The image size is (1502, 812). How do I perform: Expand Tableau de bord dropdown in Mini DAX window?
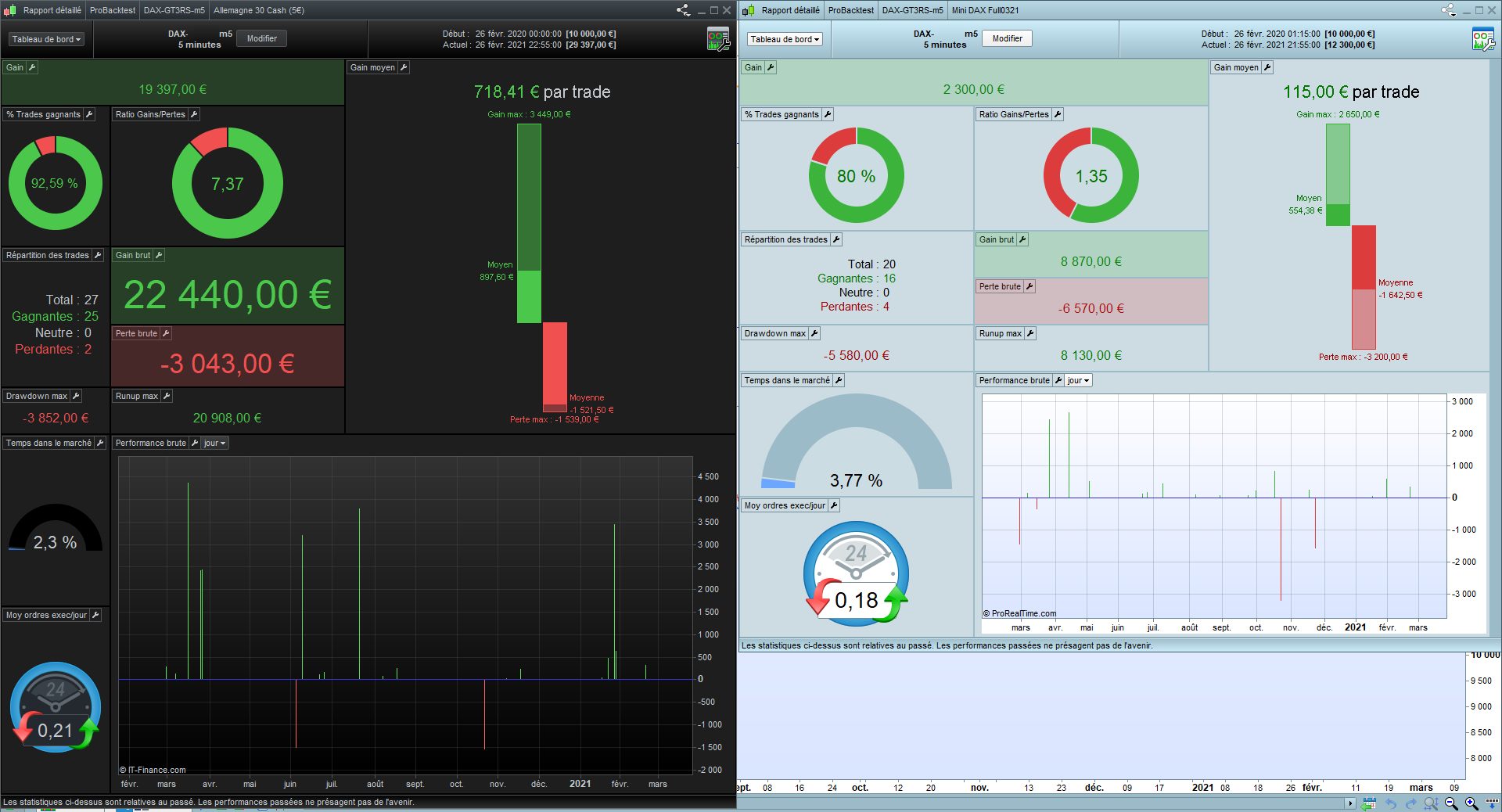click(x=785, y=39)
